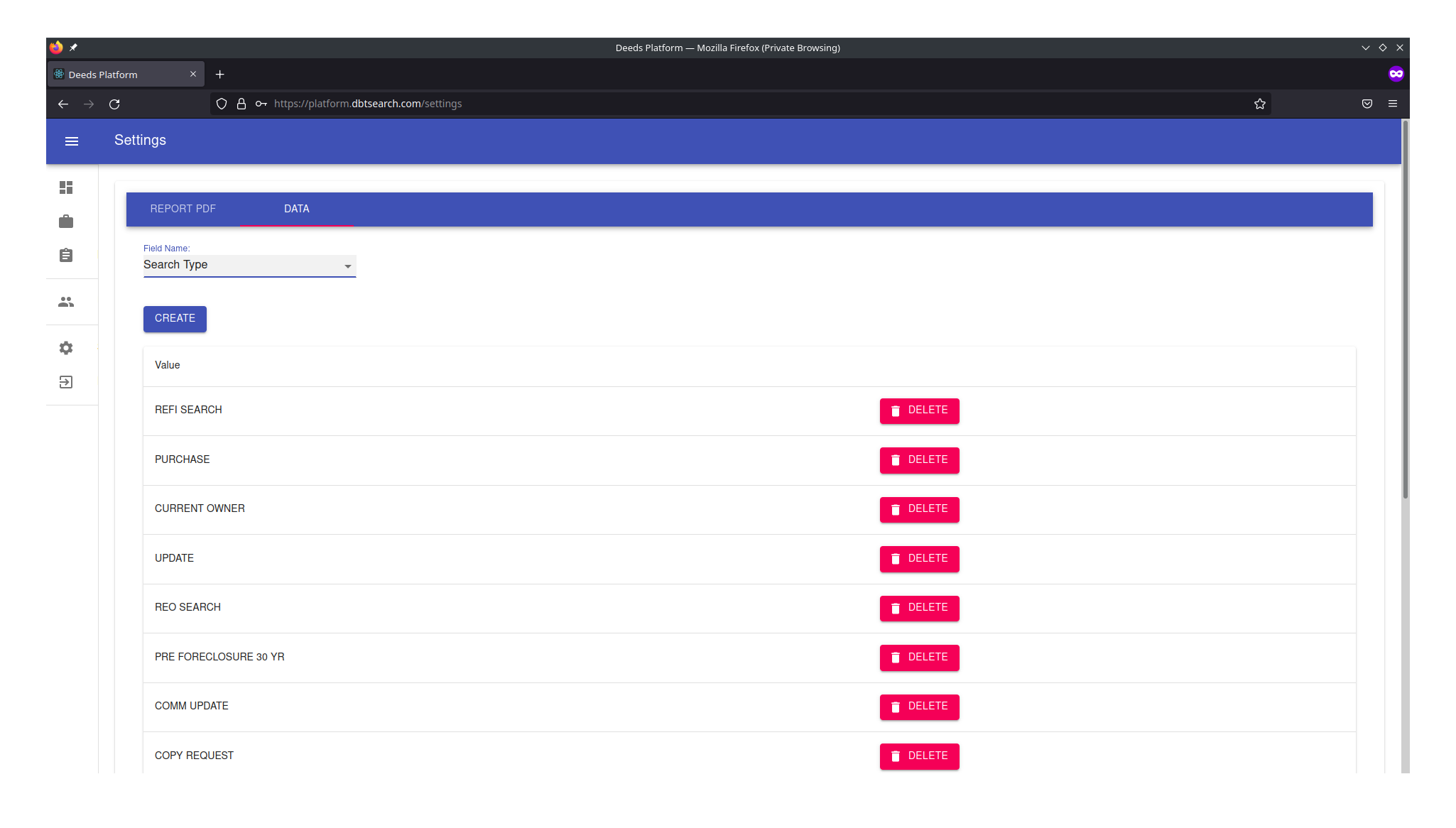Click the logout exit sidebar icon
Screen dimensions: 1456x828
click(66, 383)
